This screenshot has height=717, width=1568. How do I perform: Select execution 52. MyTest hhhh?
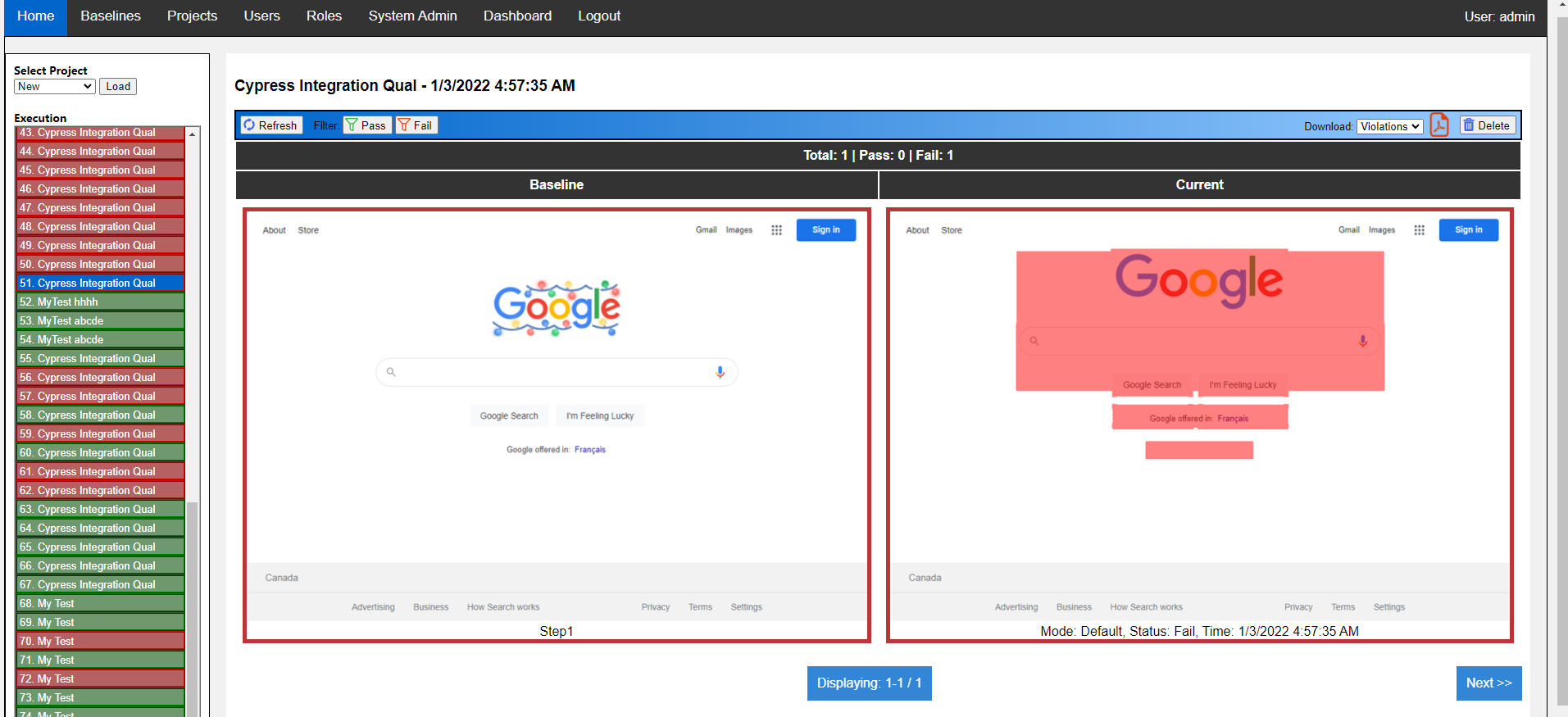pyautogui.click(x=100, y=302)
